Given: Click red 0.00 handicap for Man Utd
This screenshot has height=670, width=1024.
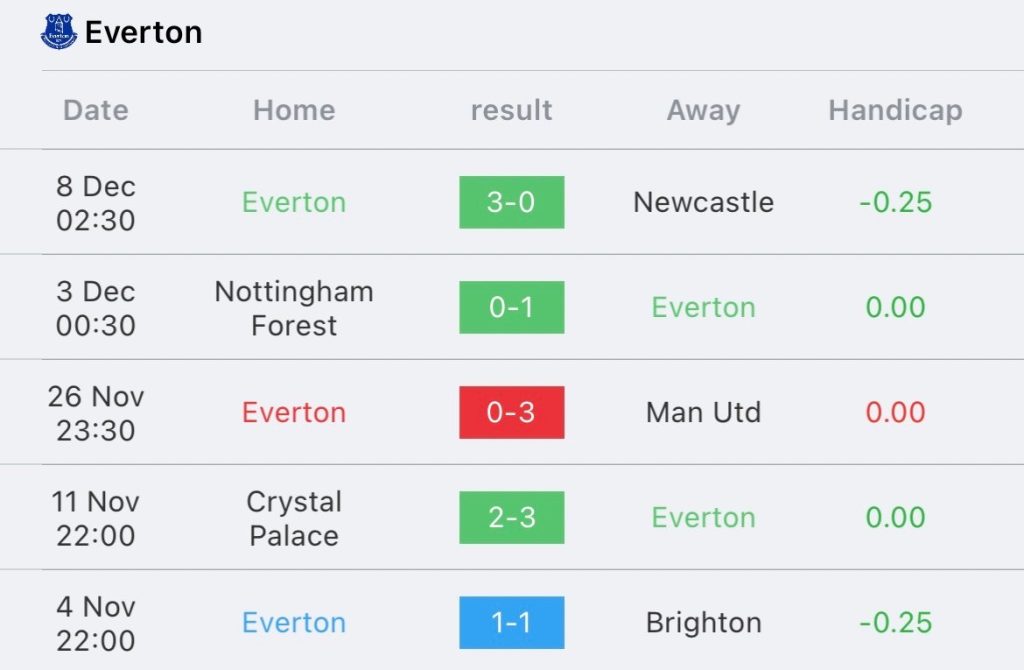Looking at the screenshot, I should (895, 412).
